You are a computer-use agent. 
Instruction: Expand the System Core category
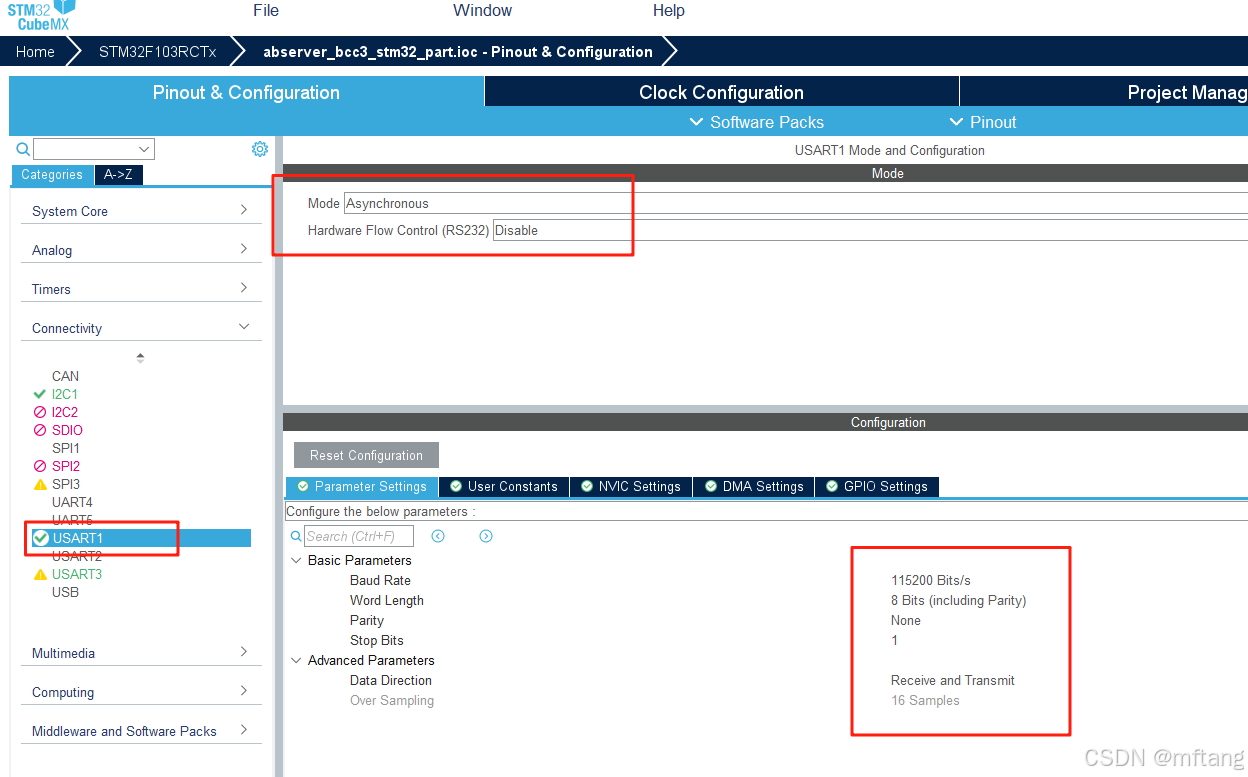pyautogui.click(x=141, y=211)
